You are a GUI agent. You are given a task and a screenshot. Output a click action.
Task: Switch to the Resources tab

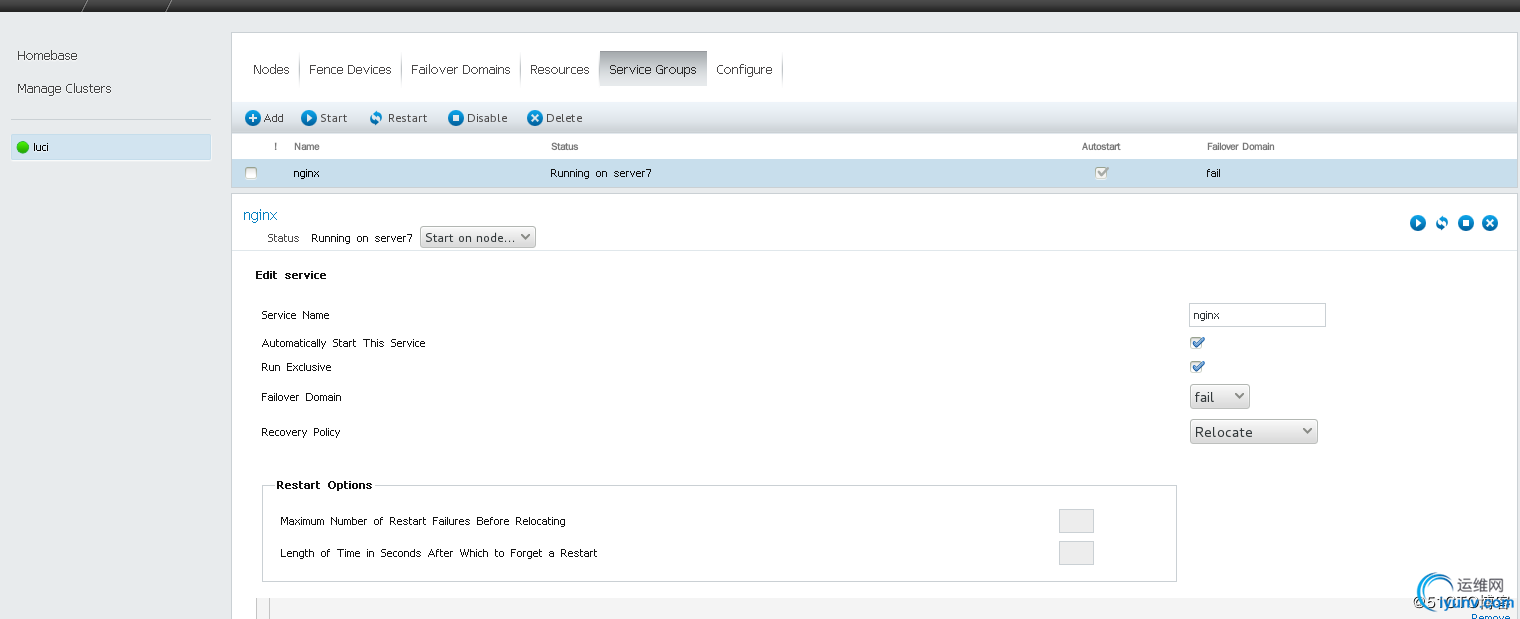(x=560, y=69)
